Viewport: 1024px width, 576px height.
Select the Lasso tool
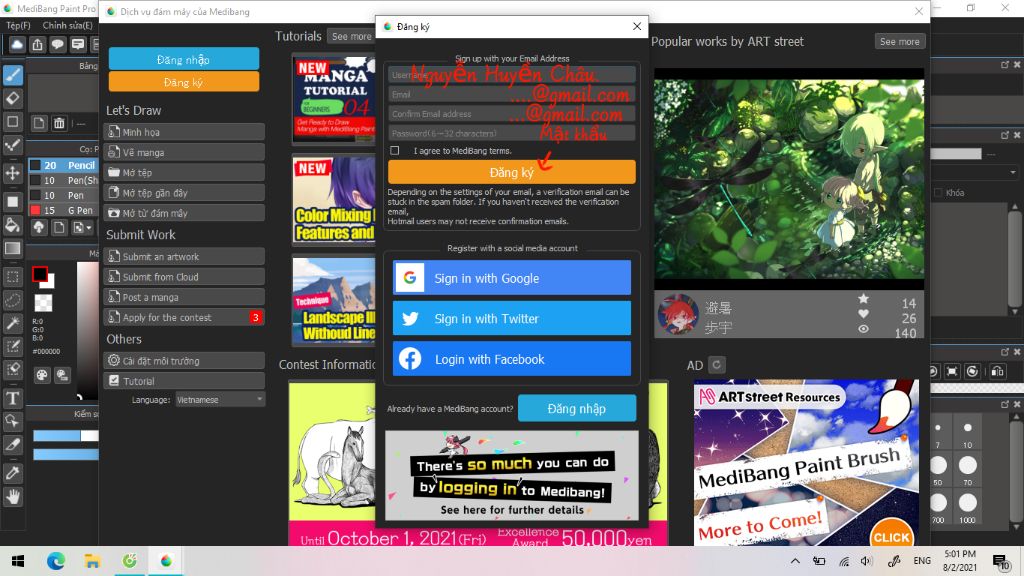pos(12,300)
